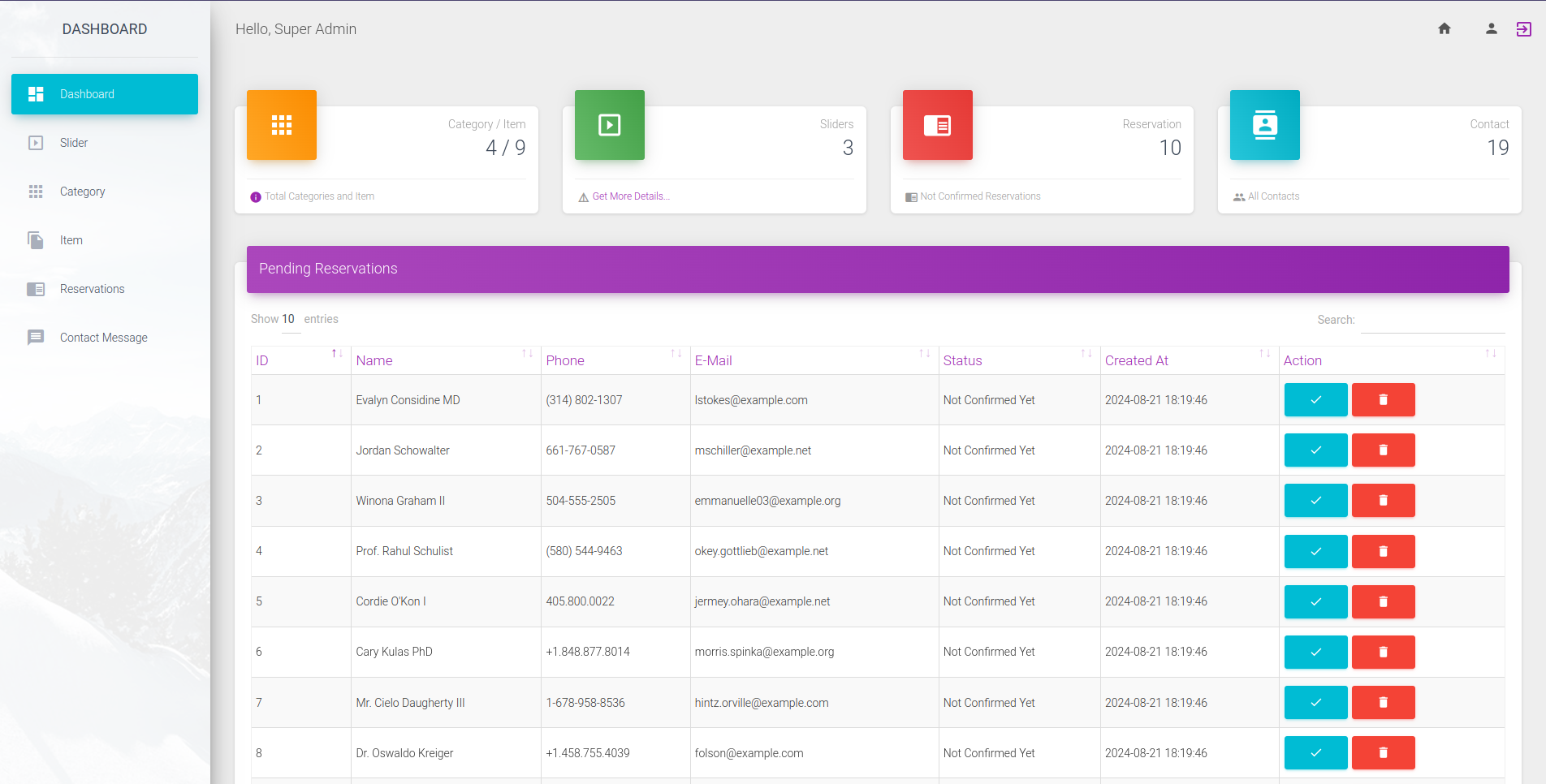Sort table by E-Mail column
The height and width of the screenshot is (784, 1546).
(814, 360)
